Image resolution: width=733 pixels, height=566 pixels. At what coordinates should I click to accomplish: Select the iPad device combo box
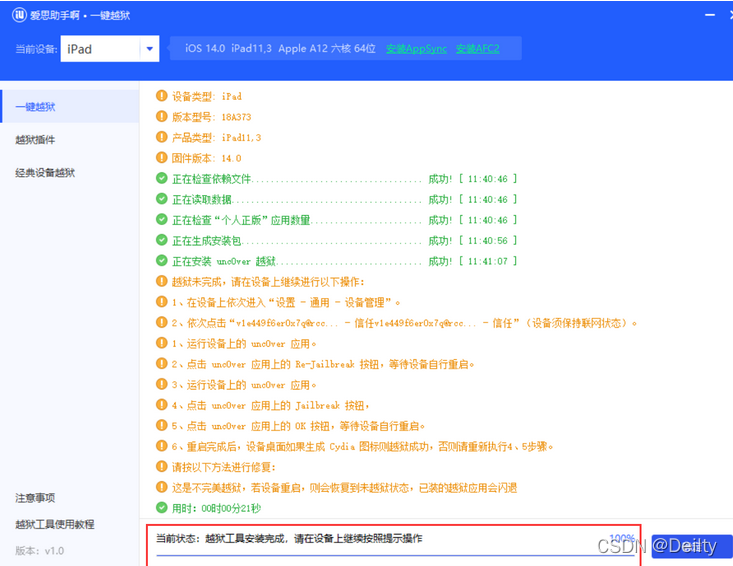tap(109, 49)
